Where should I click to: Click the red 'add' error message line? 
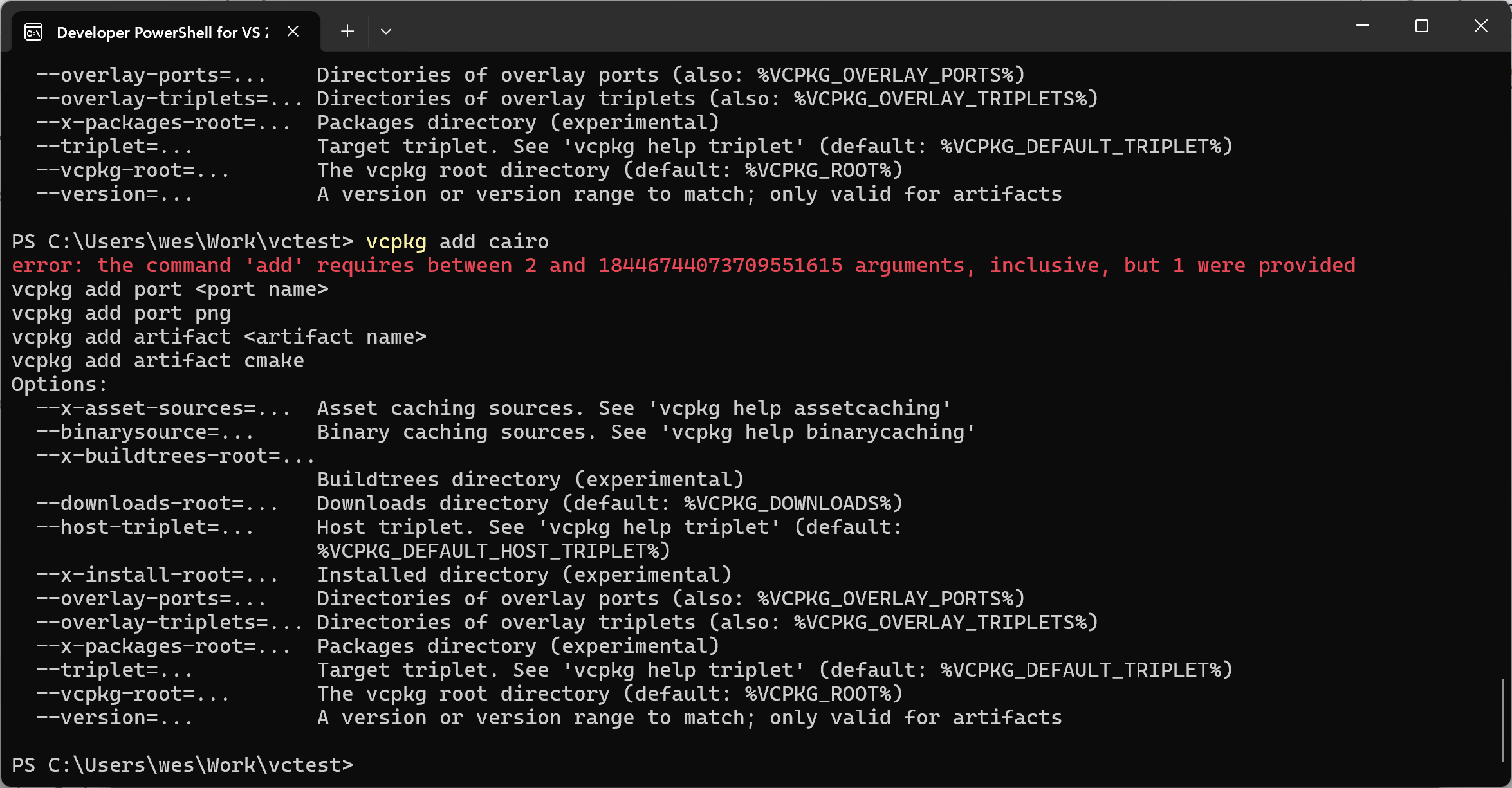(683, 266)
